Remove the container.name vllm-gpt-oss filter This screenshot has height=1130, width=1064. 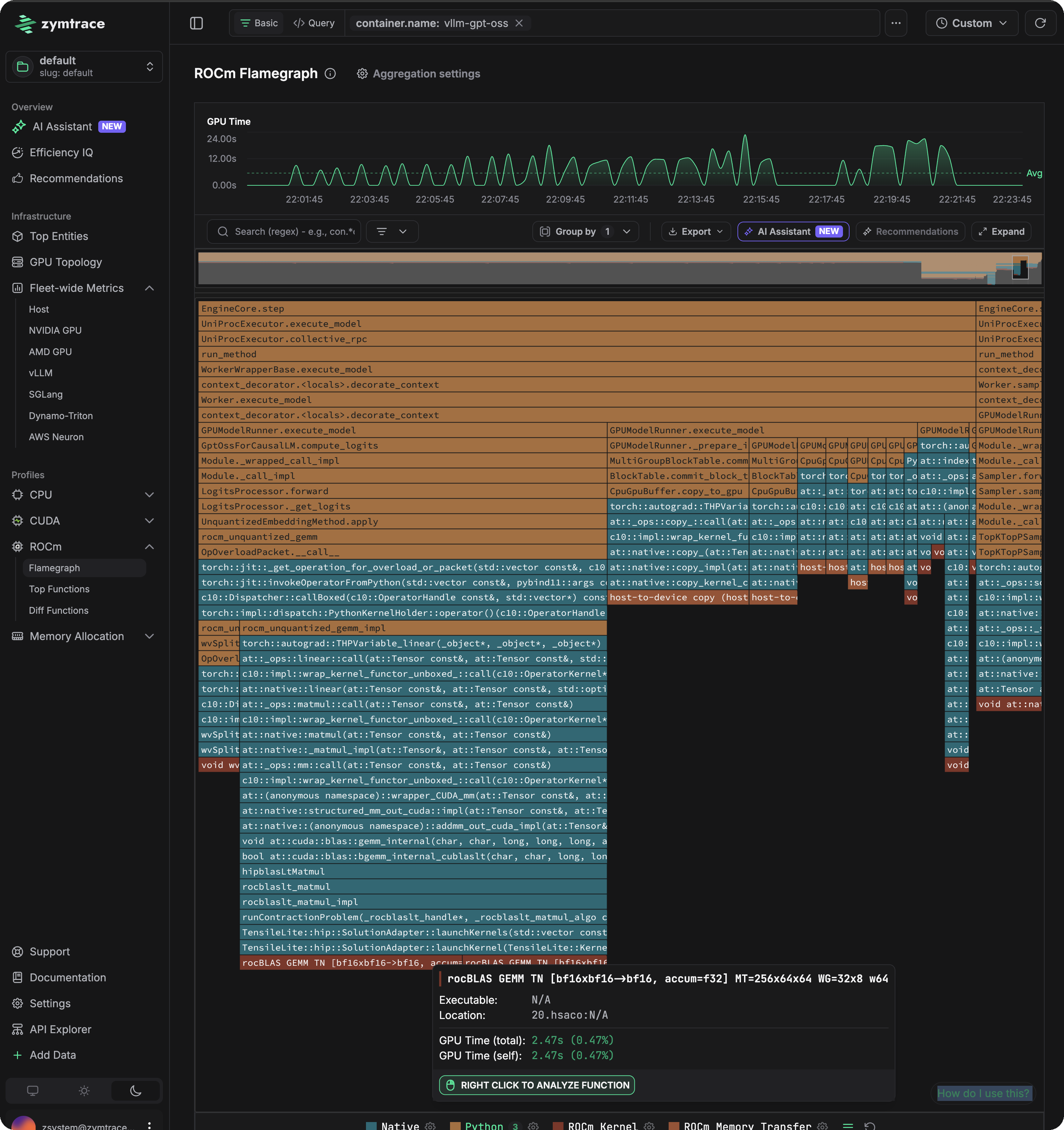click(519, 23)
